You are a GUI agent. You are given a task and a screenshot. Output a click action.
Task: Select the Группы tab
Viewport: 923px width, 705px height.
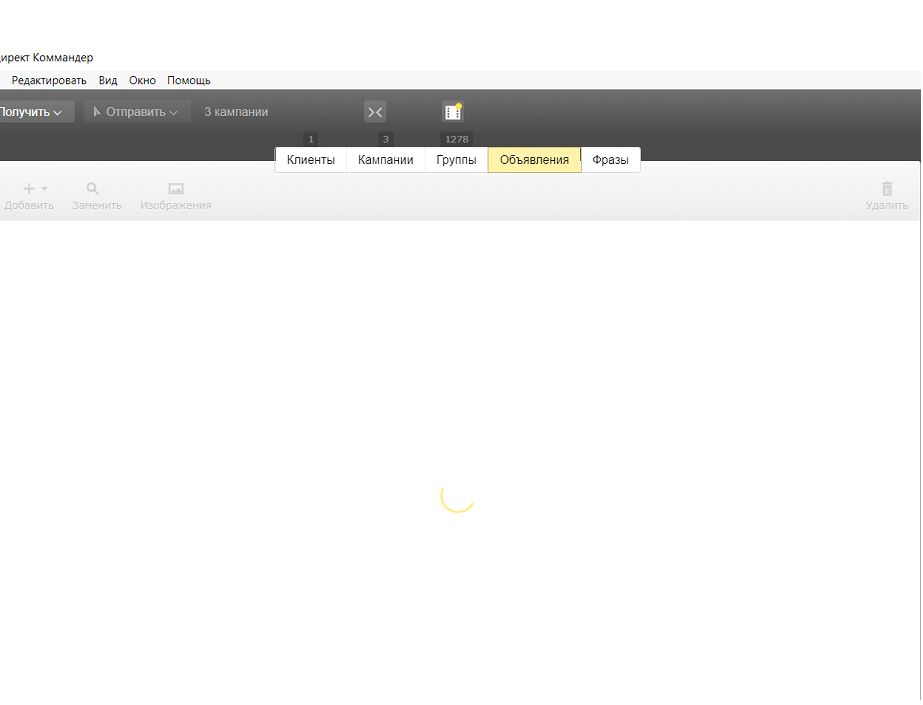point(456,160)
